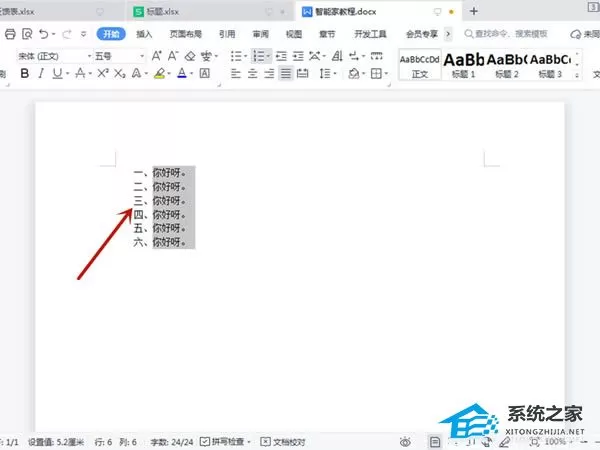
Task: Toggle italic formatting
Action: 41,73
